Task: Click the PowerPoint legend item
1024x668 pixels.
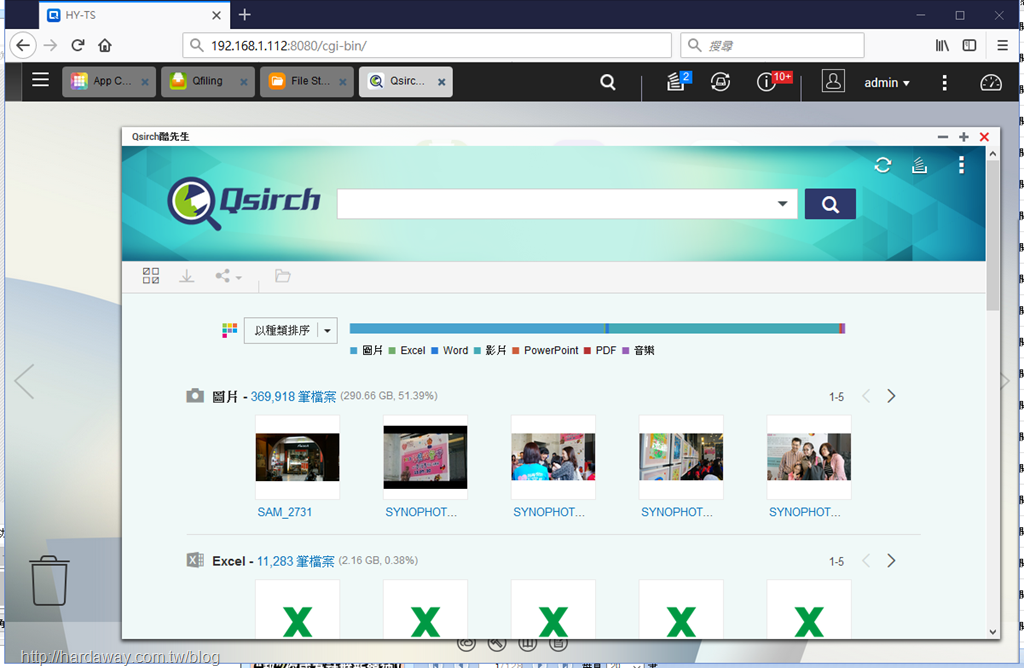Action: (x=545, y=351)
